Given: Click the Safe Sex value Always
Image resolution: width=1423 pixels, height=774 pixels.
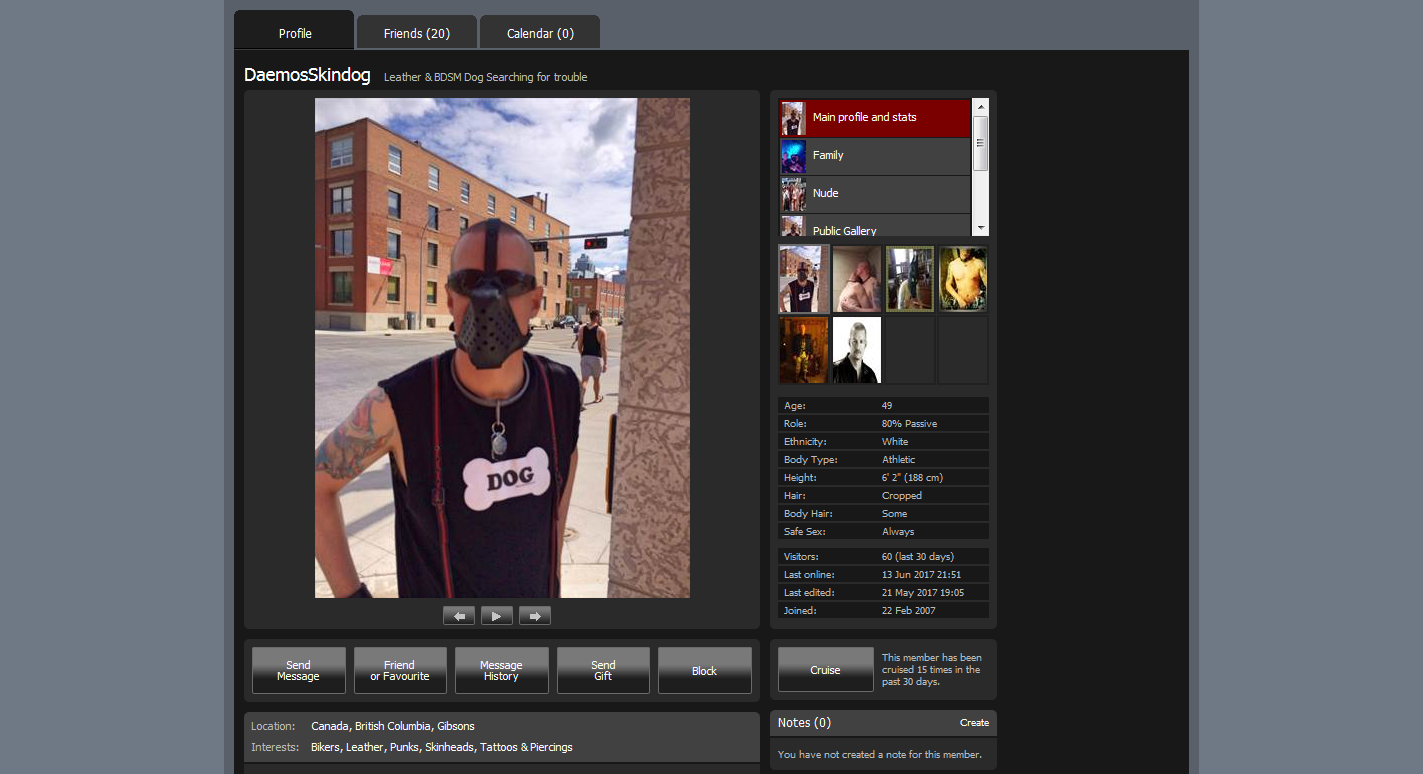Looking at the screenshot, I should [898, 532].
